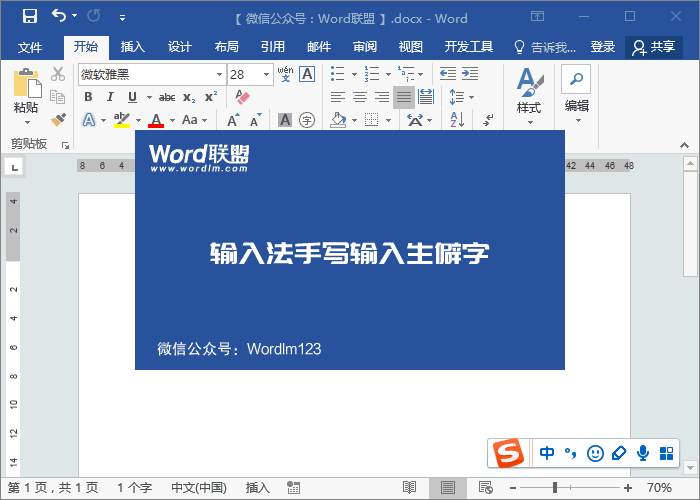
Task: Paste using the 粘贴 clipboard icon
Action: [x=27, y=83]
